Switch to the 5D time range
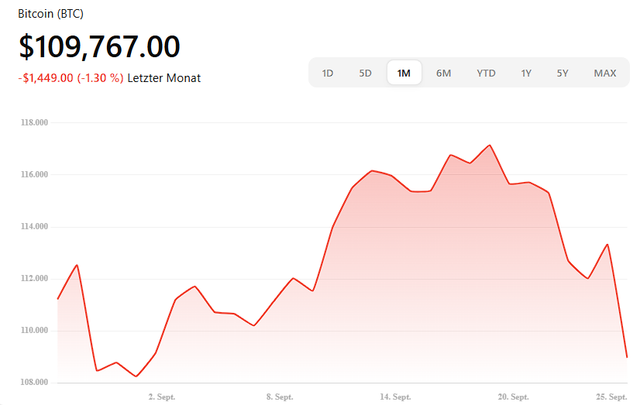This screenshot has width=640, height=405. point(366,73)
